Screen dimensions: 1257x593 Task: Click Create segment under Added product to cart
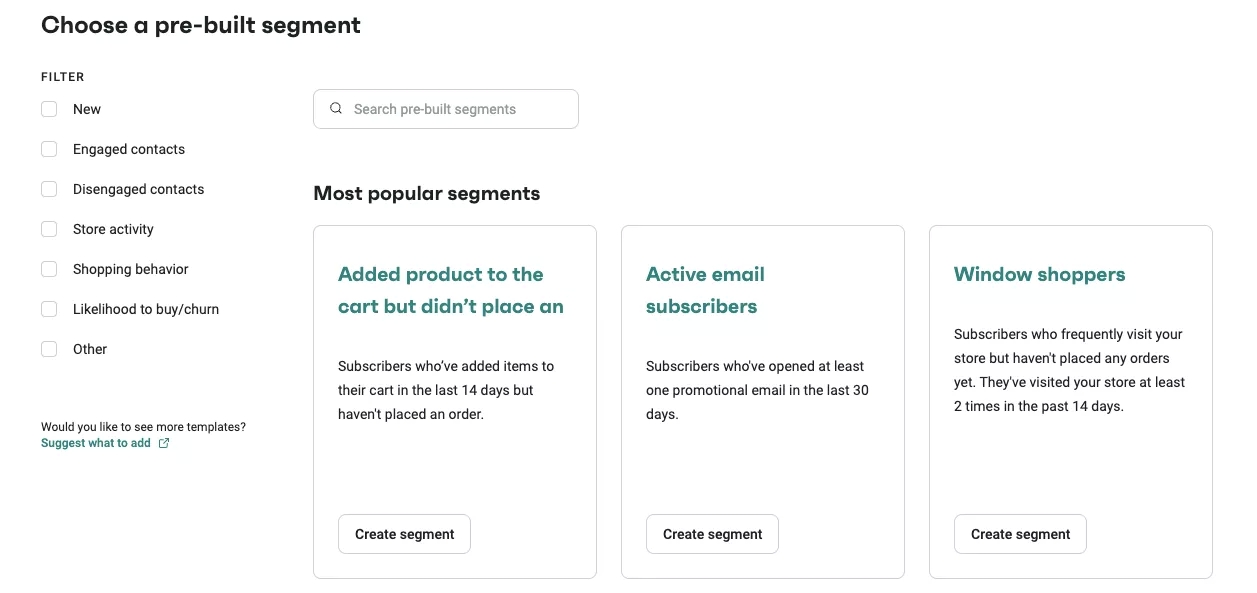pos(404,534)
